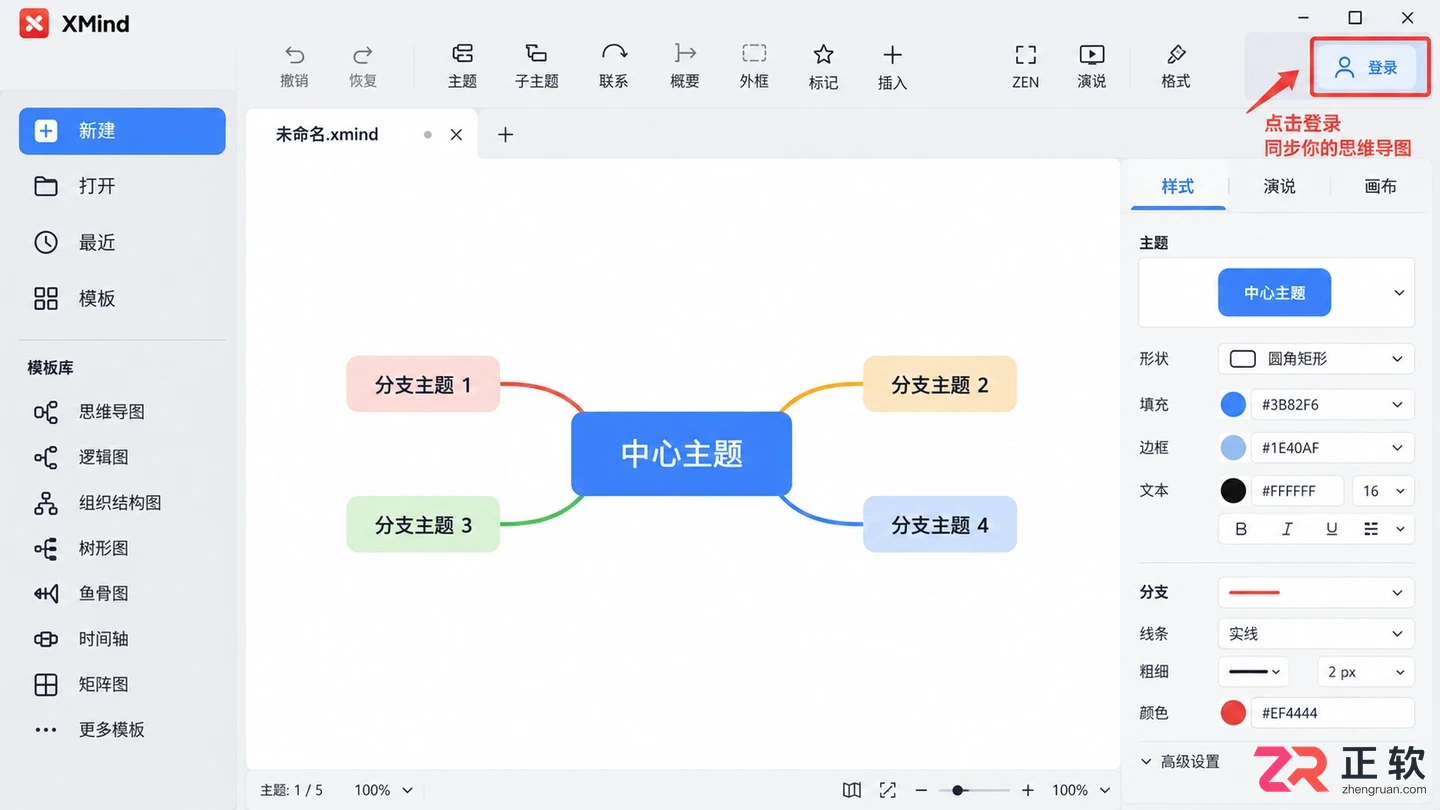Screen dimensions: 1440x810
Task: Click the black text color swatch
Action: pos(1233,491)
